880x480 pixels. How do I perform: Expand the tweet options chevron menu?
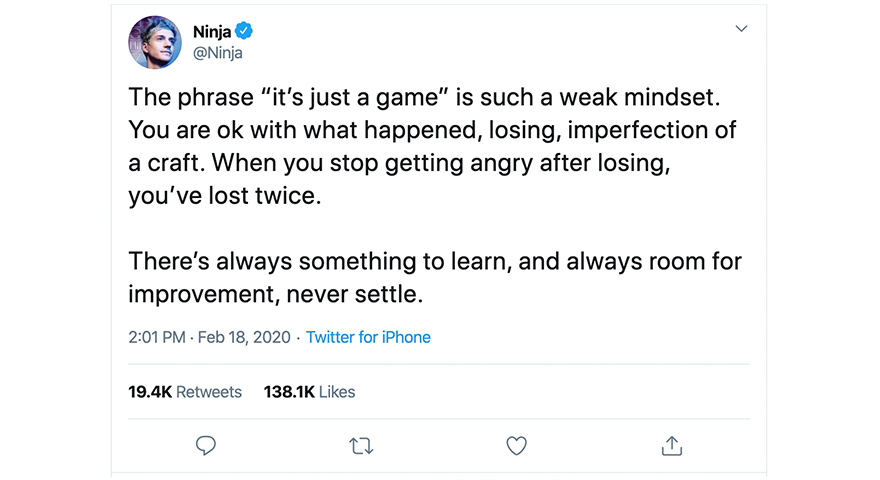coord(741,29)
